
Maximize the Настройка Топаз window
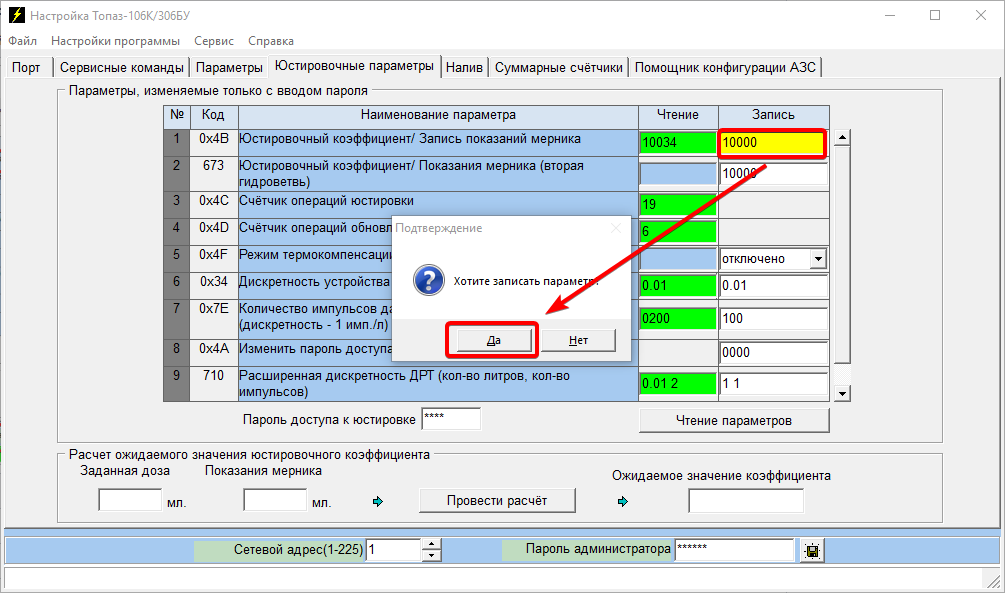pos(935,15)
